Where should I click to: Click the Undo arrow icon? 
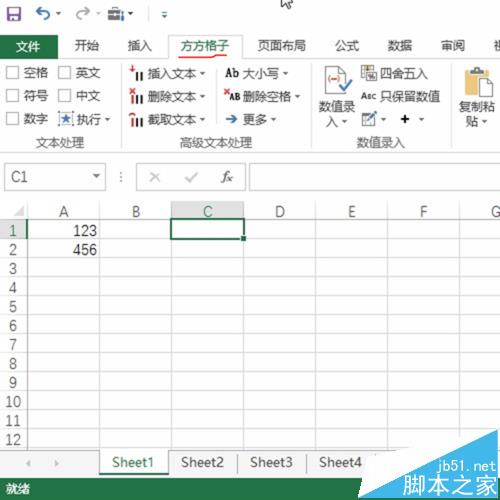(43, 14)
